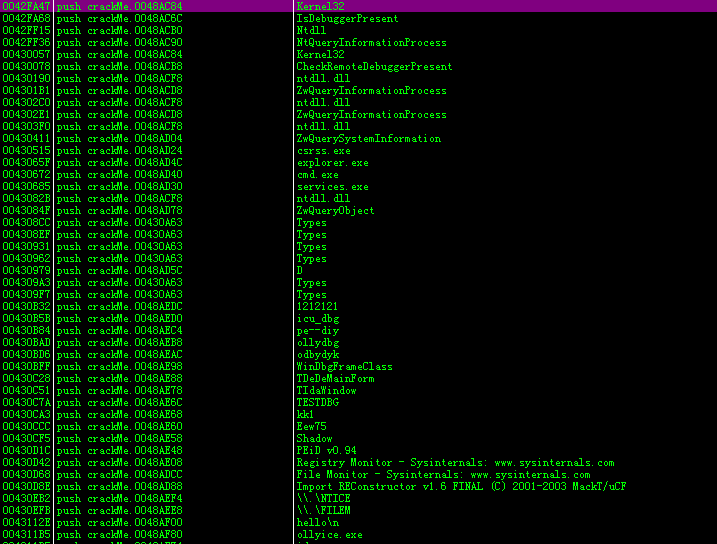Click the icu_dbg string entry
The height and width of the screenshot is (544, 717).
click(x=318, y=319)
